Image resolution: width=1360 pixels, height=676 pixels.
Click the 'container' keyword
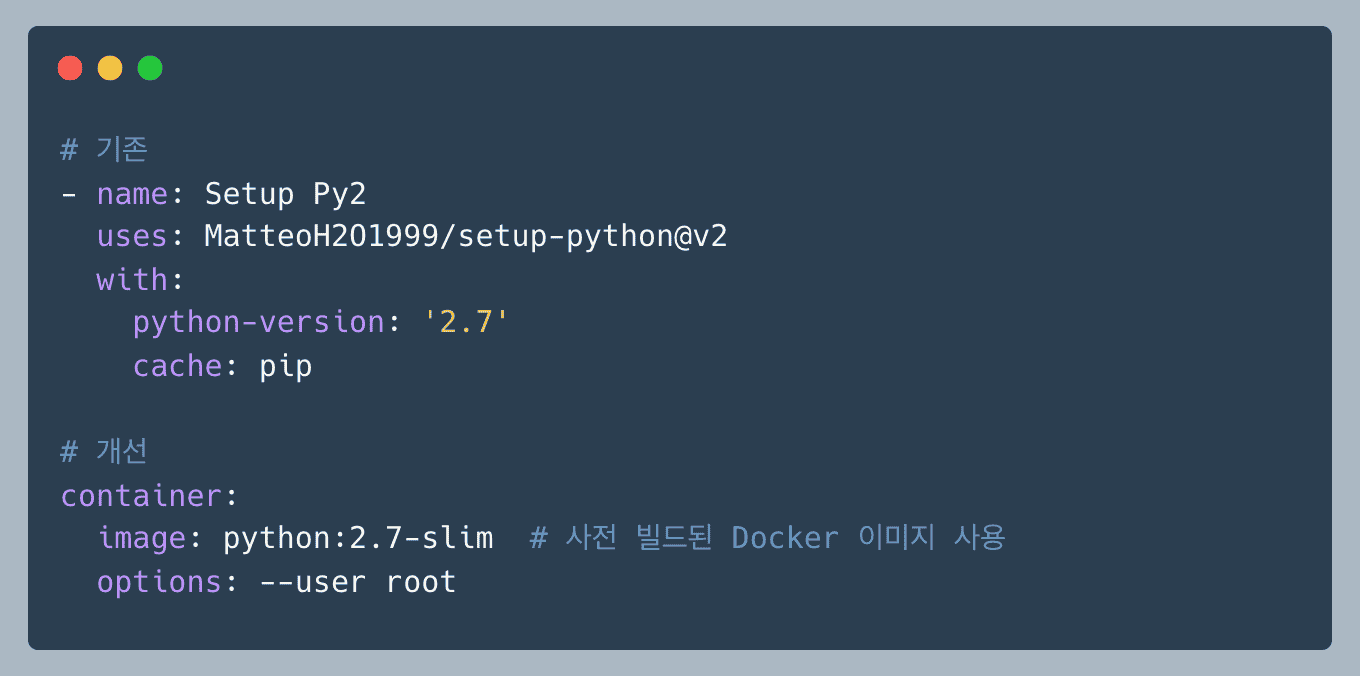(x=141, y=495)
